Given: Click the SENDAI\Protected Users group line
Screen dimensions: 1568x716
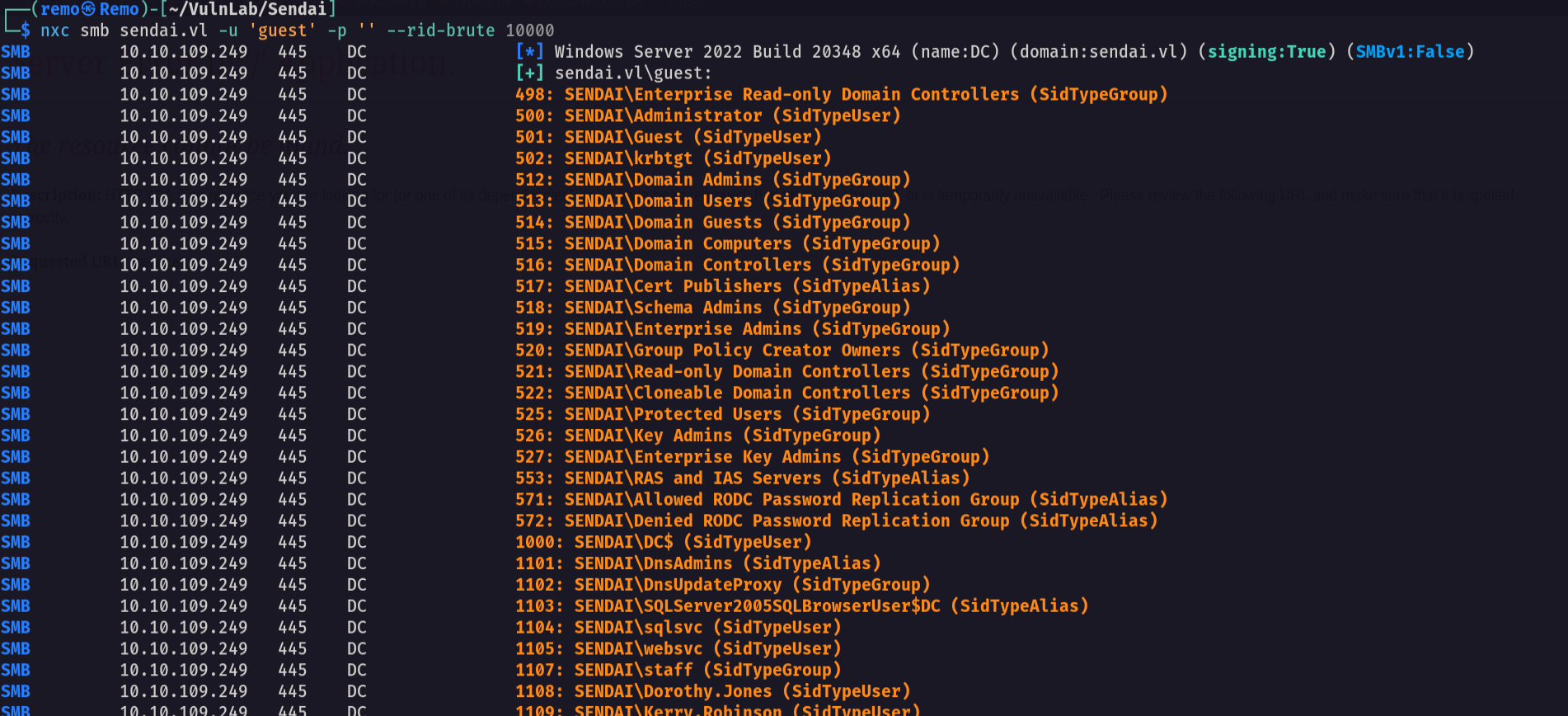Looking at the screenshot, I should [x=723, y=414].
